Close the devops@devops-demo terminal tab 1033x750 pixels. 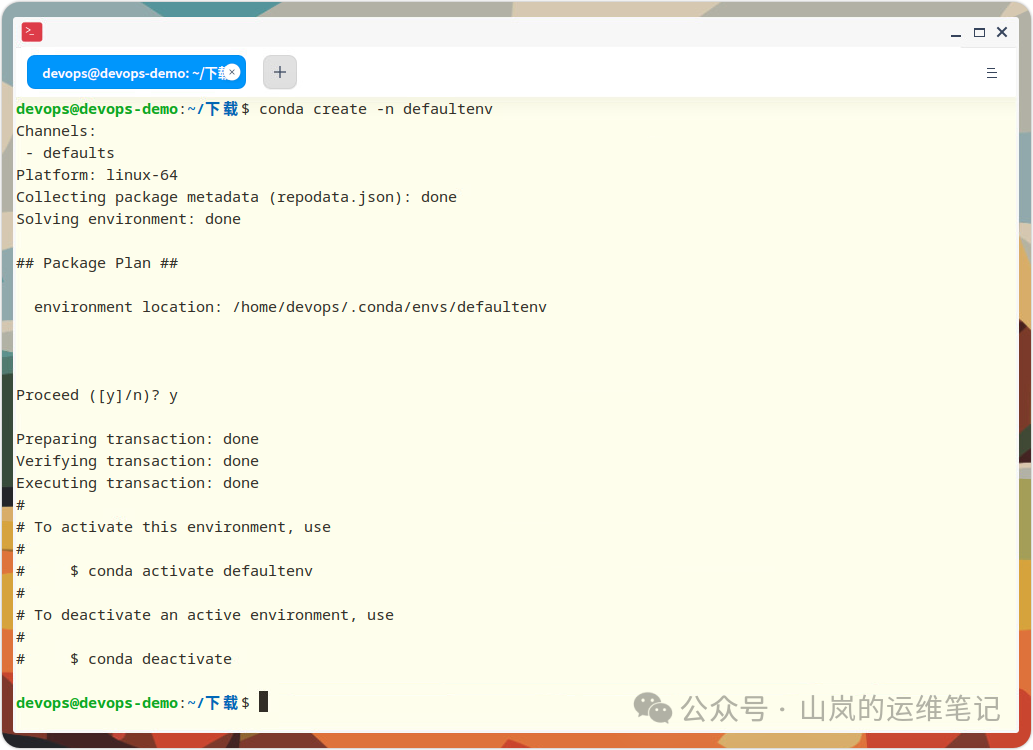[x=232, y=72]
